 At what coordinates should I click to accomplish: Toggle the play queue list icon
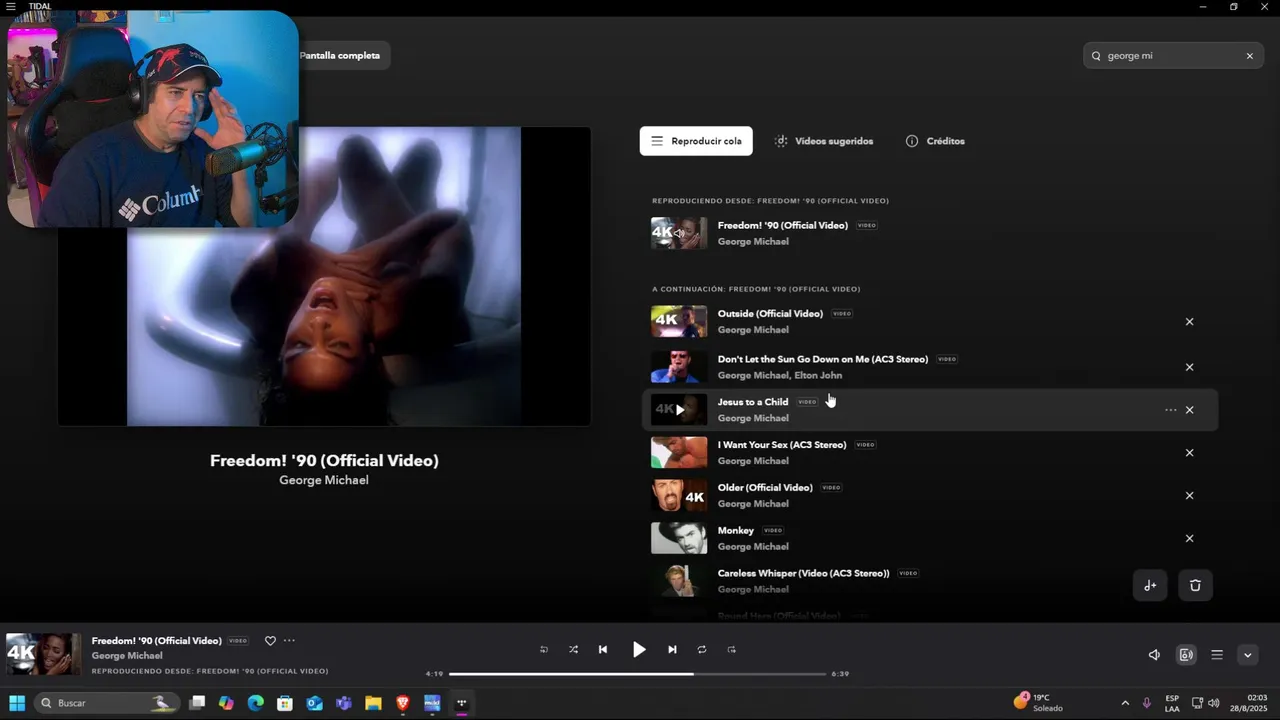tap(1217, 655)
